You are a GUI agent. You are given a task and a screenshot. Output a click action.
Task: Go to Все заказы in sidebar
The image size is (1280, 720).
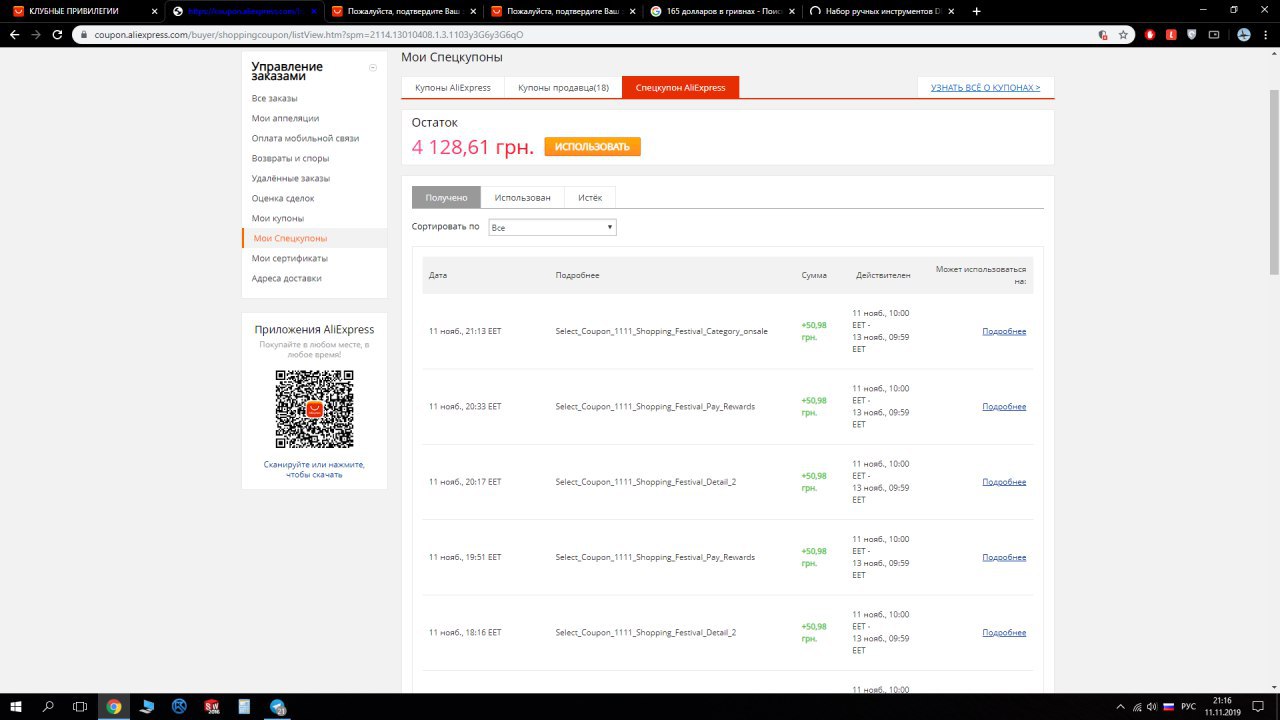pyautogui.click(x=275, y=98)
